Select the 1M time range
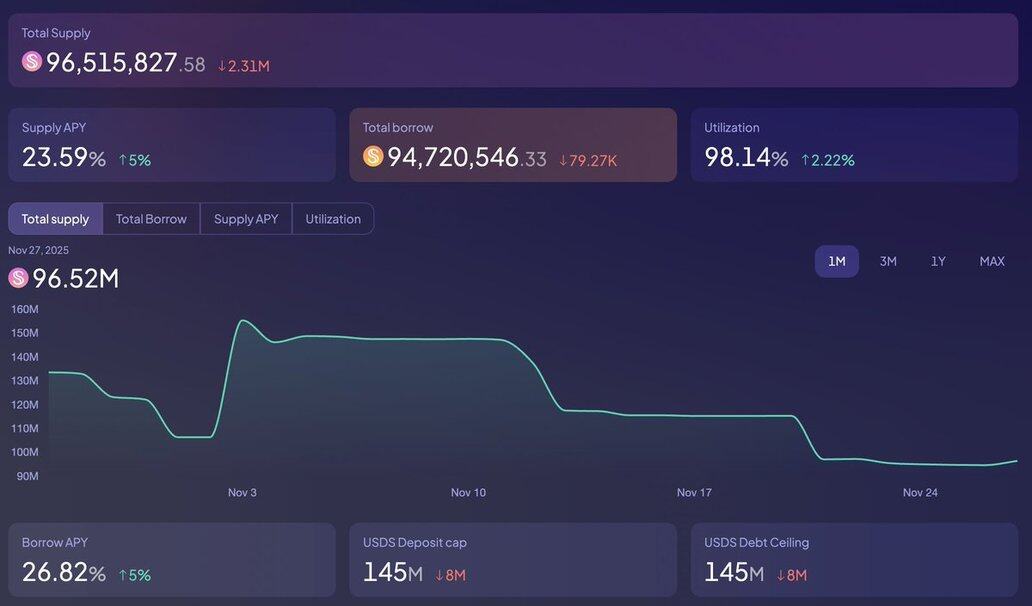1032x606 pixels. point(836,261)
